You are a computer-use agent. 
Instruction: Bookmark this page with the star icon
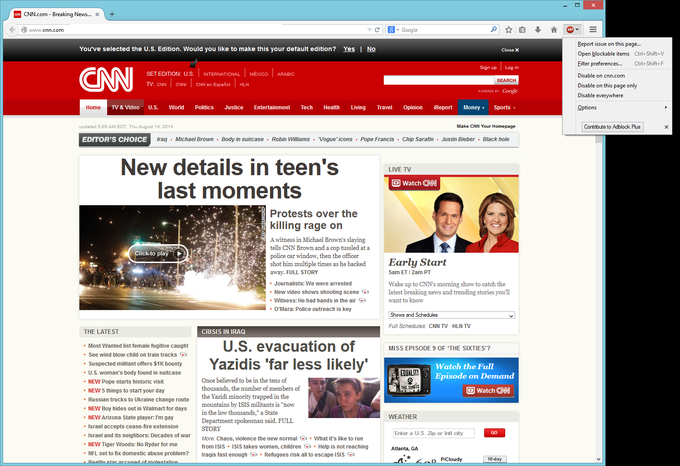pyautogui.click(x=509, y=29)
